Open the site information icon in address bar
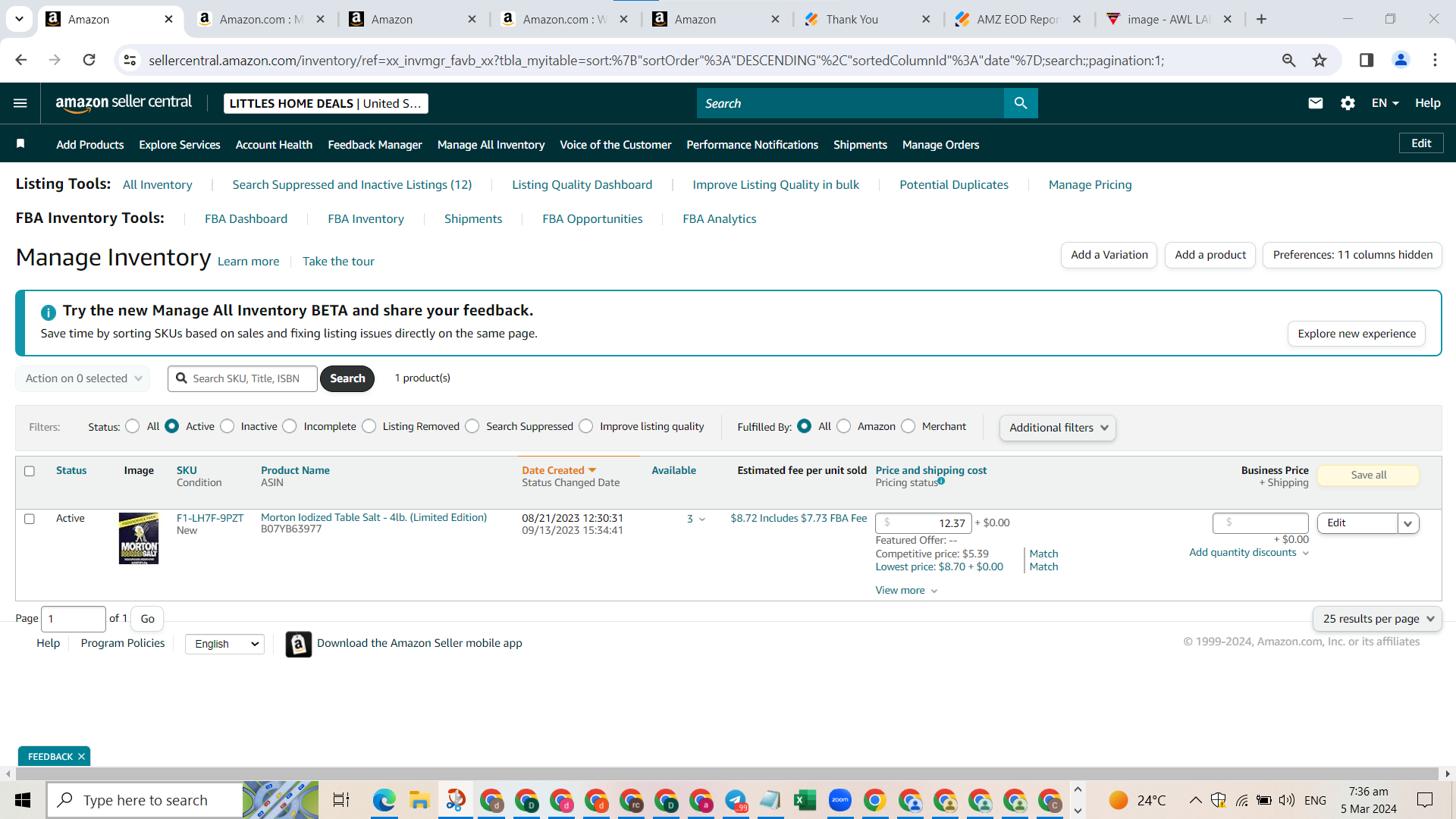1456x819 pixels. pos(130,60)
